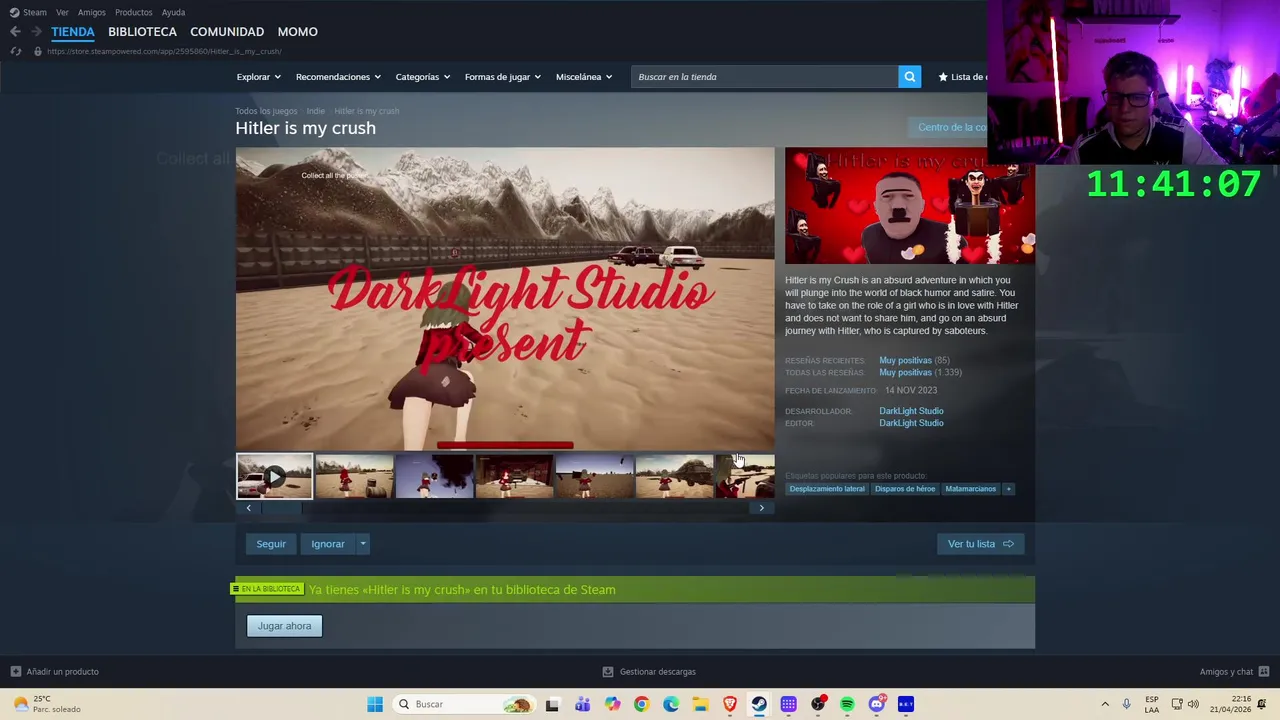Screen dimensions: 1280x720
Task: Click the microphone tray icon
Action: tap(1126, 704)
